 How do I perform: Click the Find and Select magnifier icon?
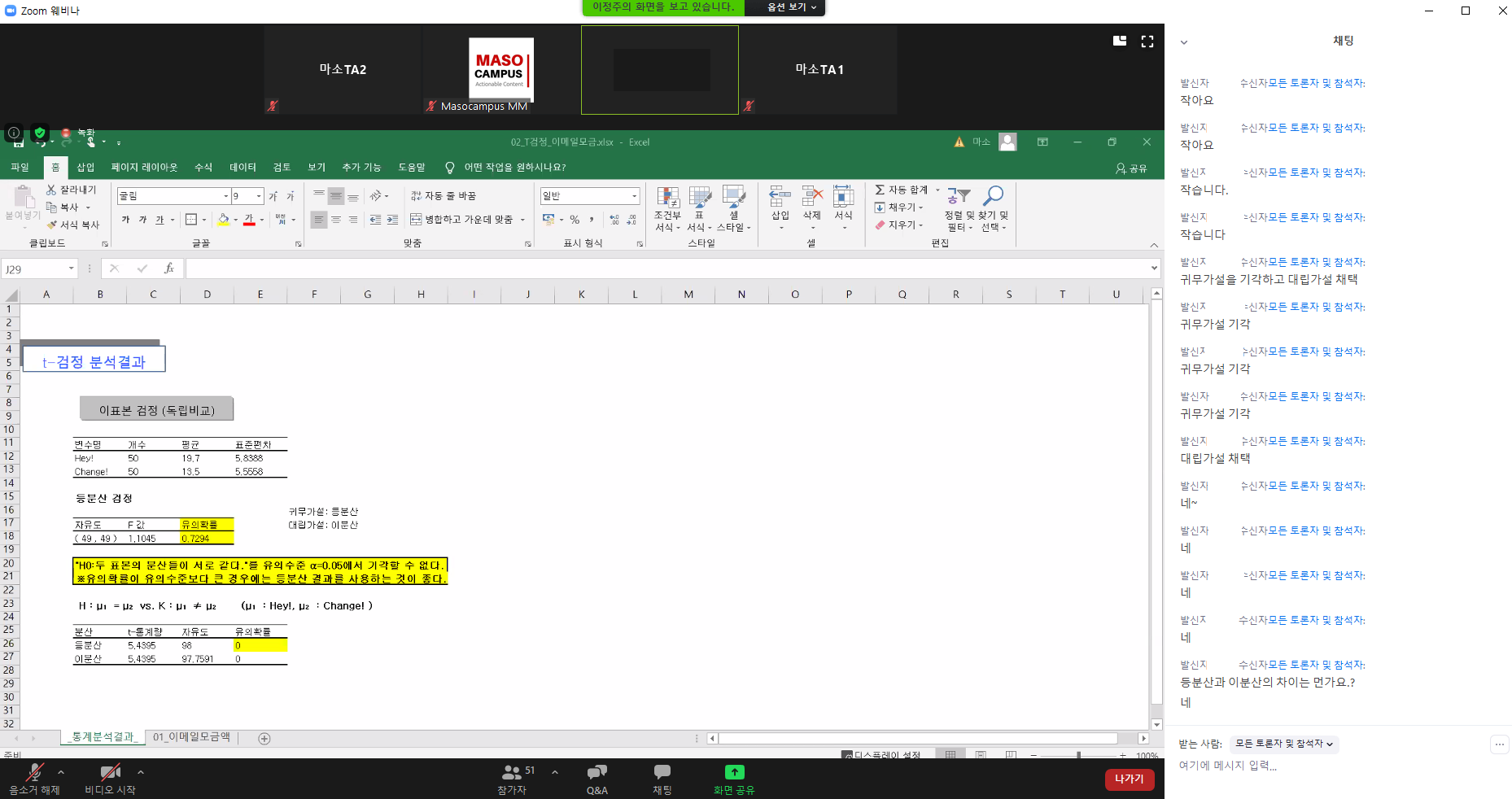click(x=993, y=196)
